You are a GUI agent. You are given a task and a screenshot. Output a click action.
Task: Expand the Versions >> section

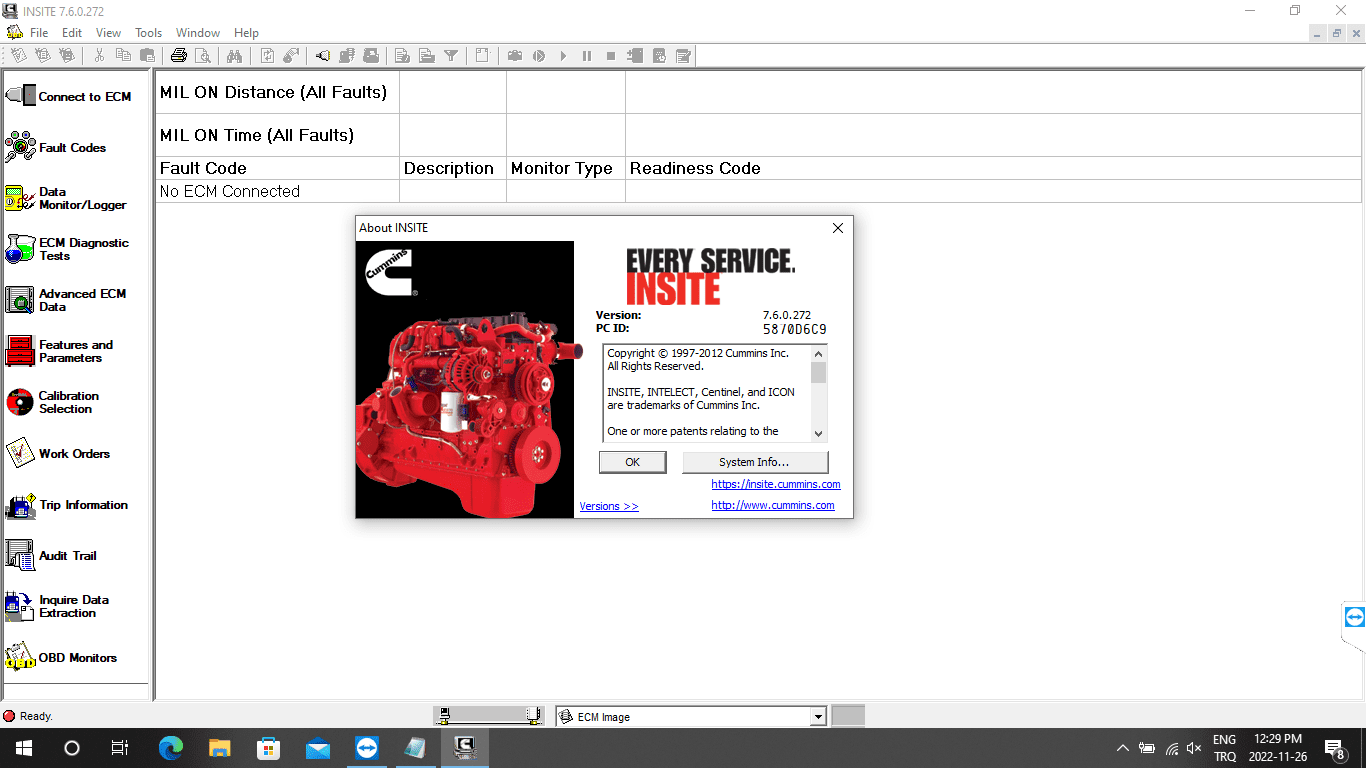pos(608,506)
